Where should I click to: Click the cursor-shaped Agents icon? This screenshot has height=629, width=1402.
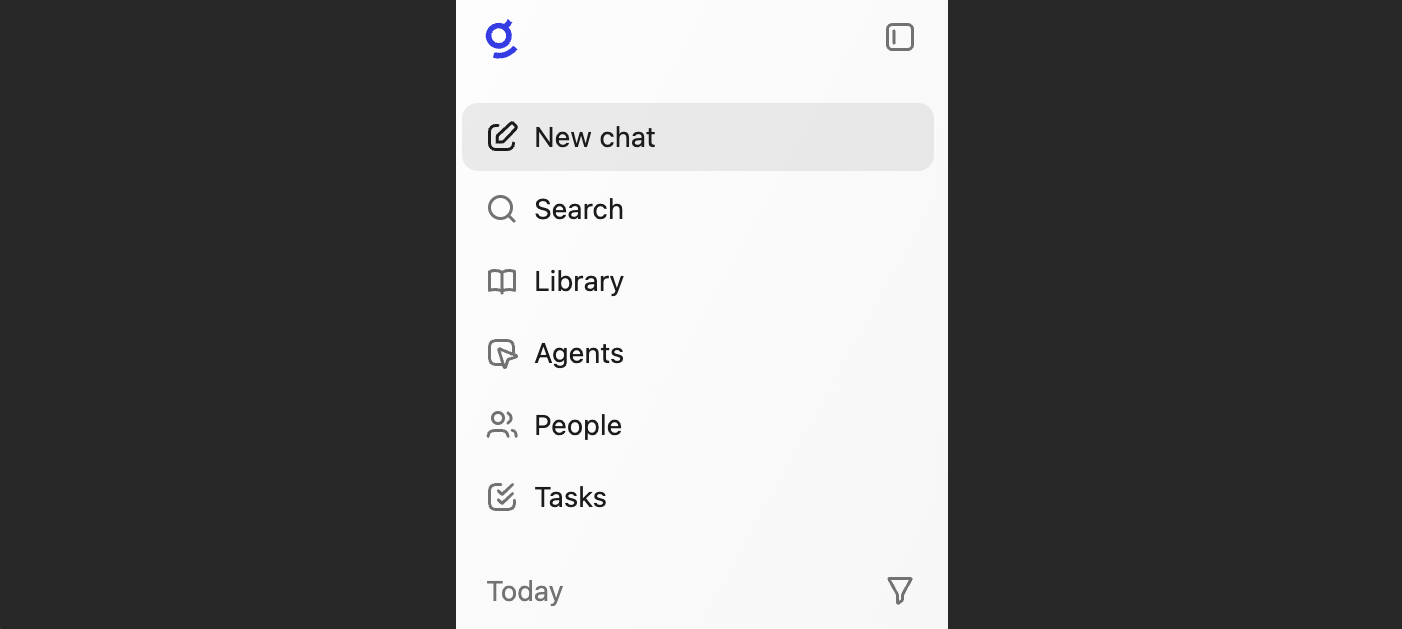(502, 353)
